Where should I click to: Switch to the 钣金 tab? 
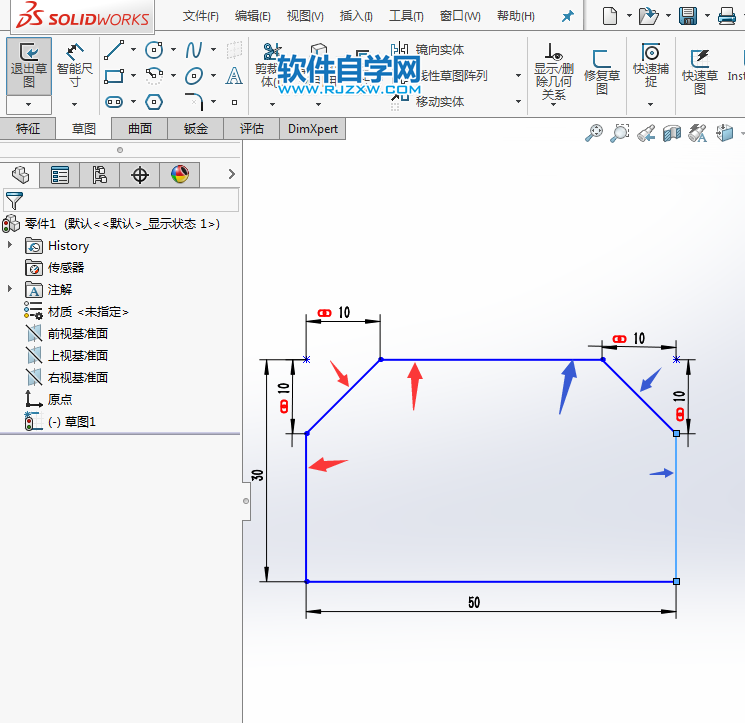195,128
